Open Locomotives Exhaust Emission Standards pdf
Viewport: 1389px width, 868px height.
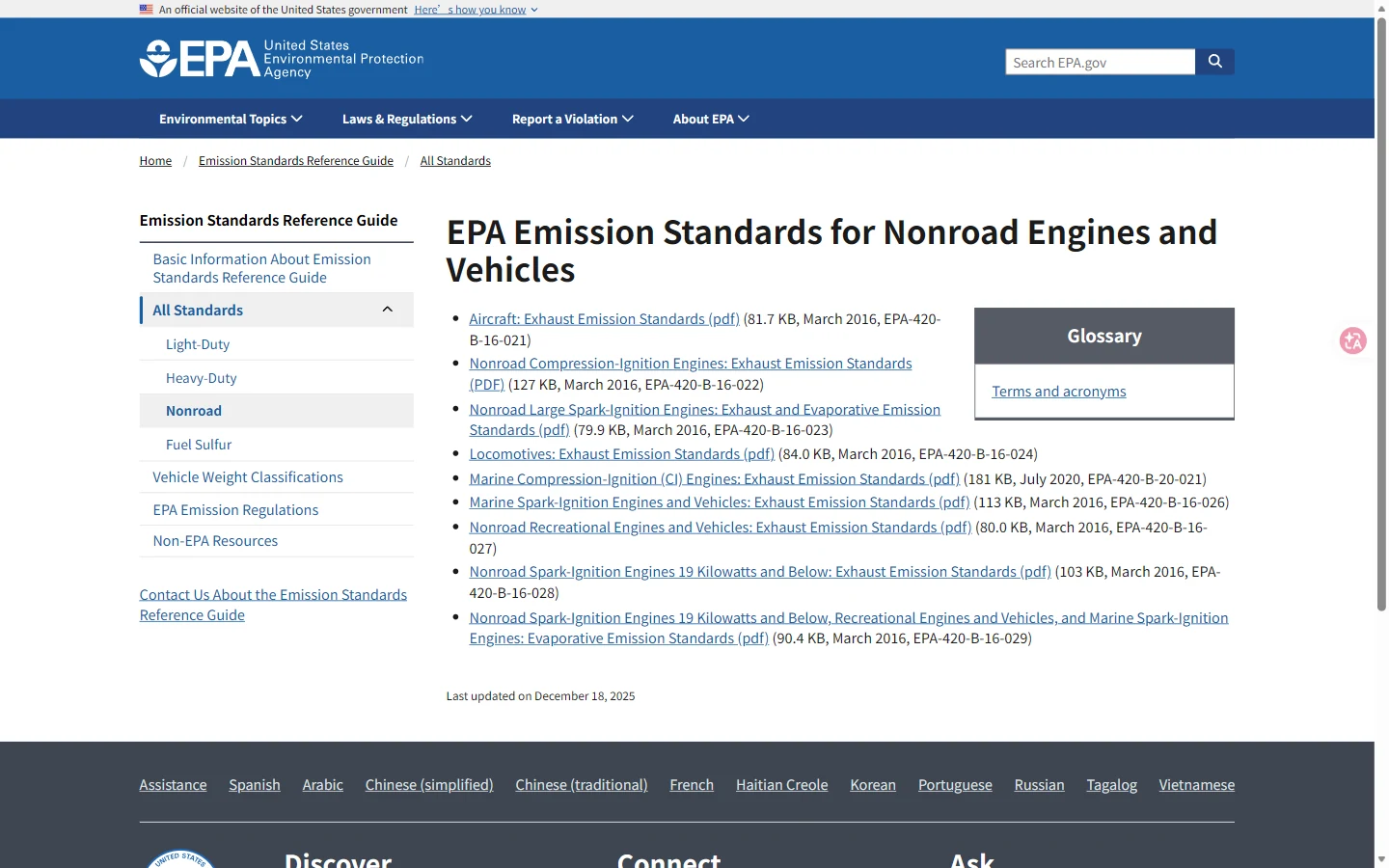coord(622,454)
